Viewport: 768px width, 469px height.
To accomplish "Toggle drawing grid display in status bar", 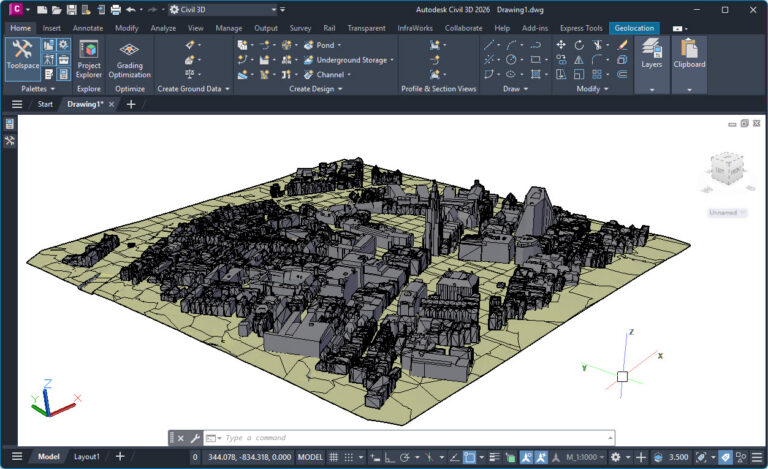I will pos(334,457).
